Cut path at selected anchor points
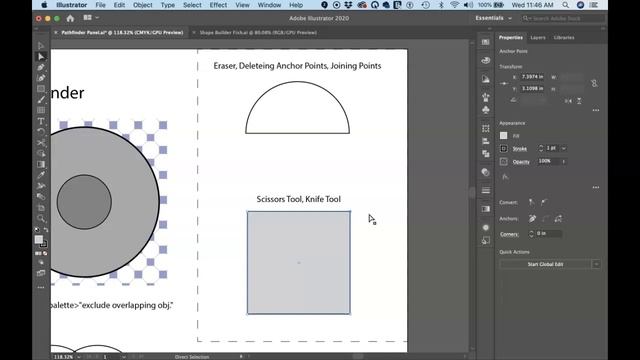 (x=558, y=219)
